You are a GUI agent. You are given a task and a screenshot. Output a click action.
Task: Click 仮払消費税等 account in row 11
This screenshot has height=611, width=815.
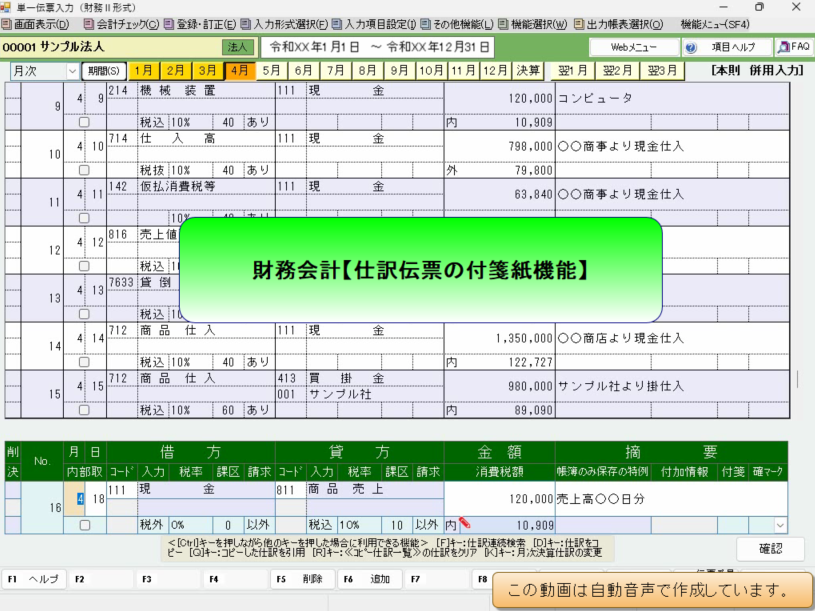click(x=177, y=187)
